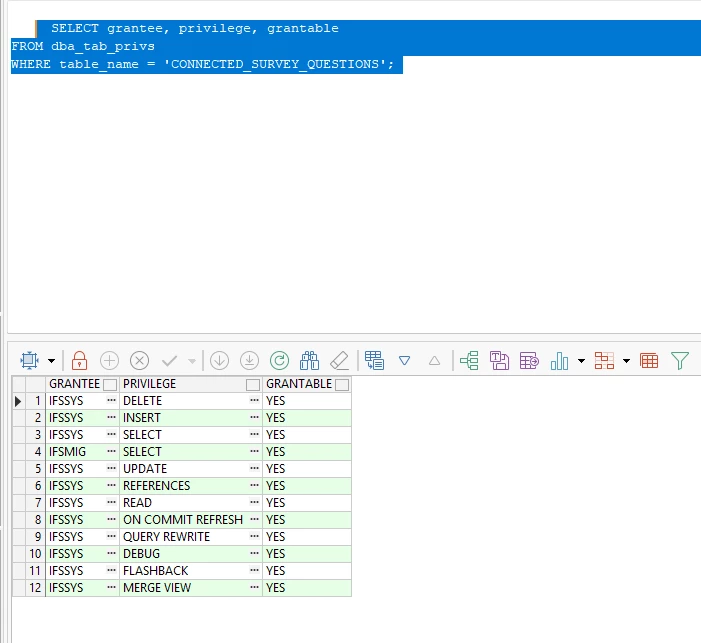Image resolution: width=701 pixels, height=643 pixels.
Task: Click the next record down triangle
Action: point(405,360)
